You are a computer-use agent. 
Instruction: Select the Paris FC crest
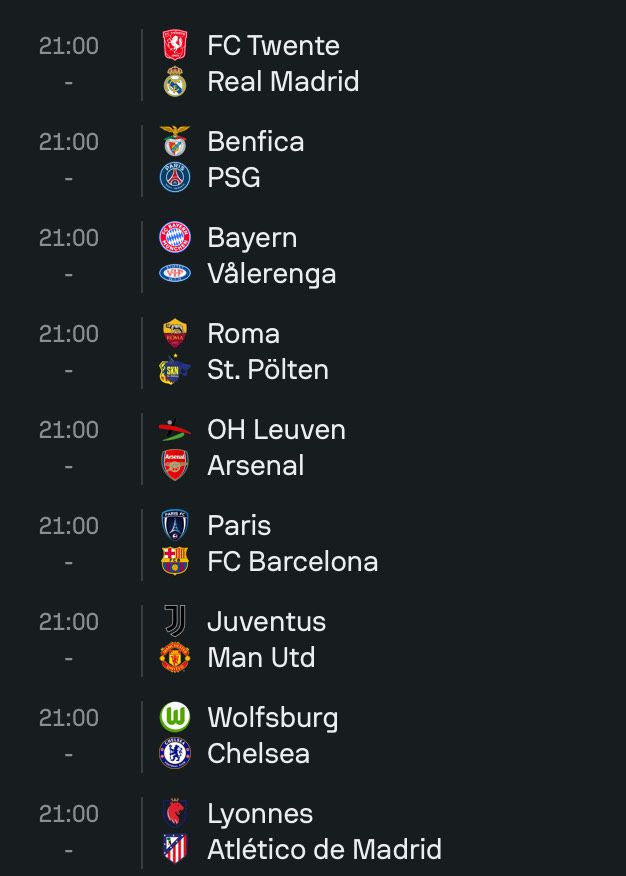(x=175, y=525)
